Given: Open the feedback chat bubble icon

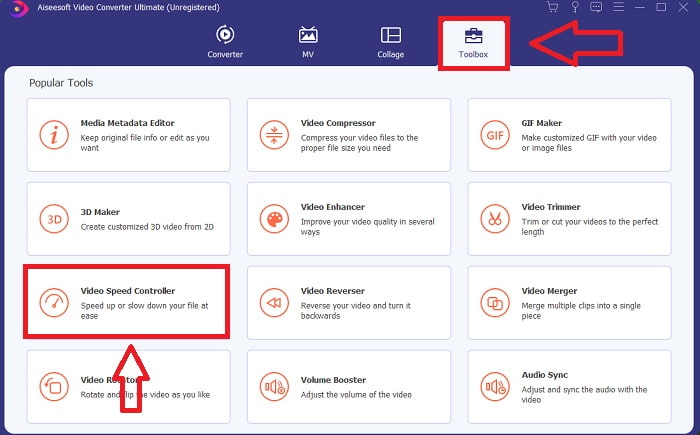Looking at the screenshot, I should coord(597,7).
